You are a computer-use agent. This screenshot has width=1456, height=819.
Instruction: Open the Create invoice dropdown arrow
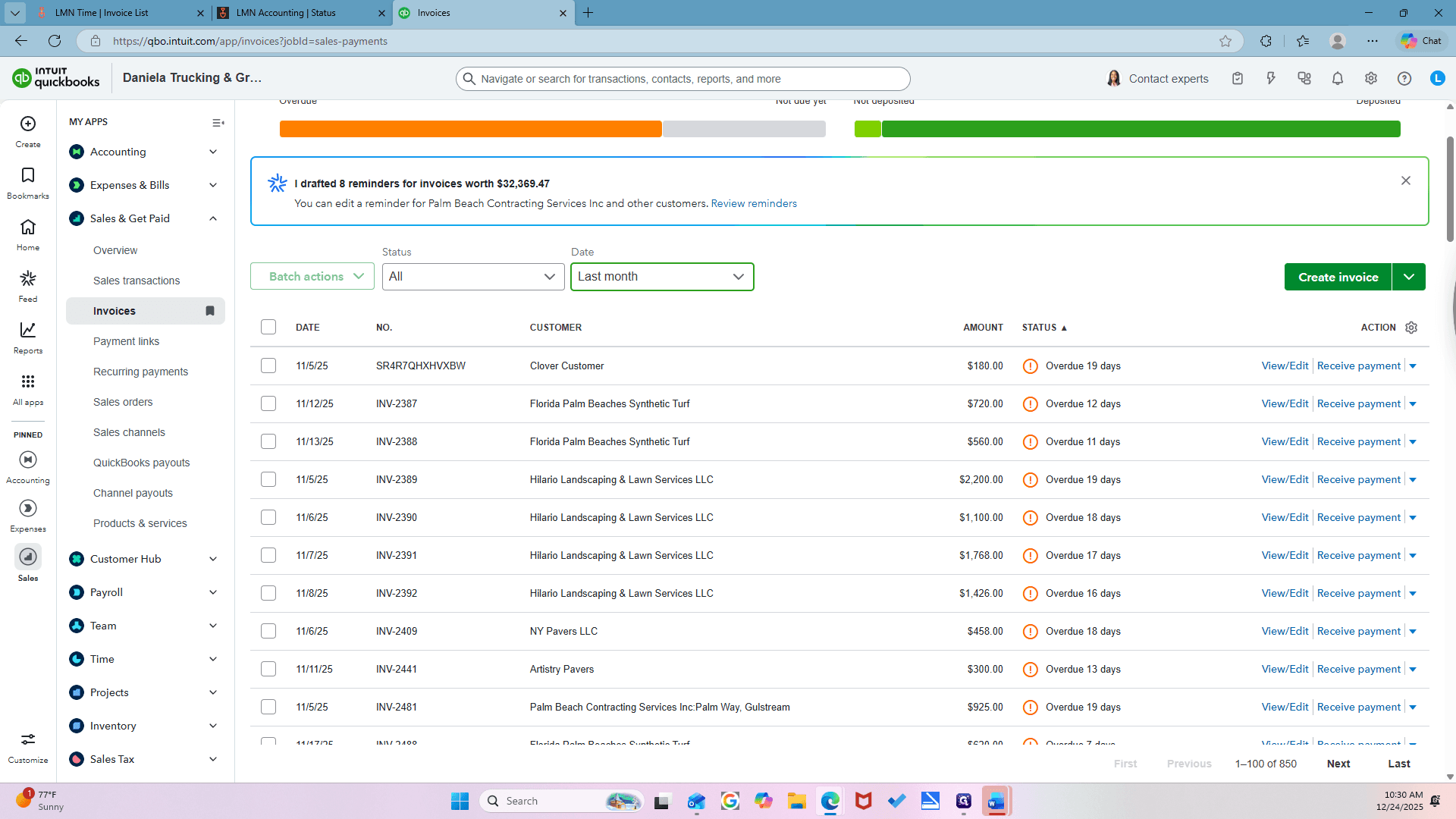(x=1409, y=277)
